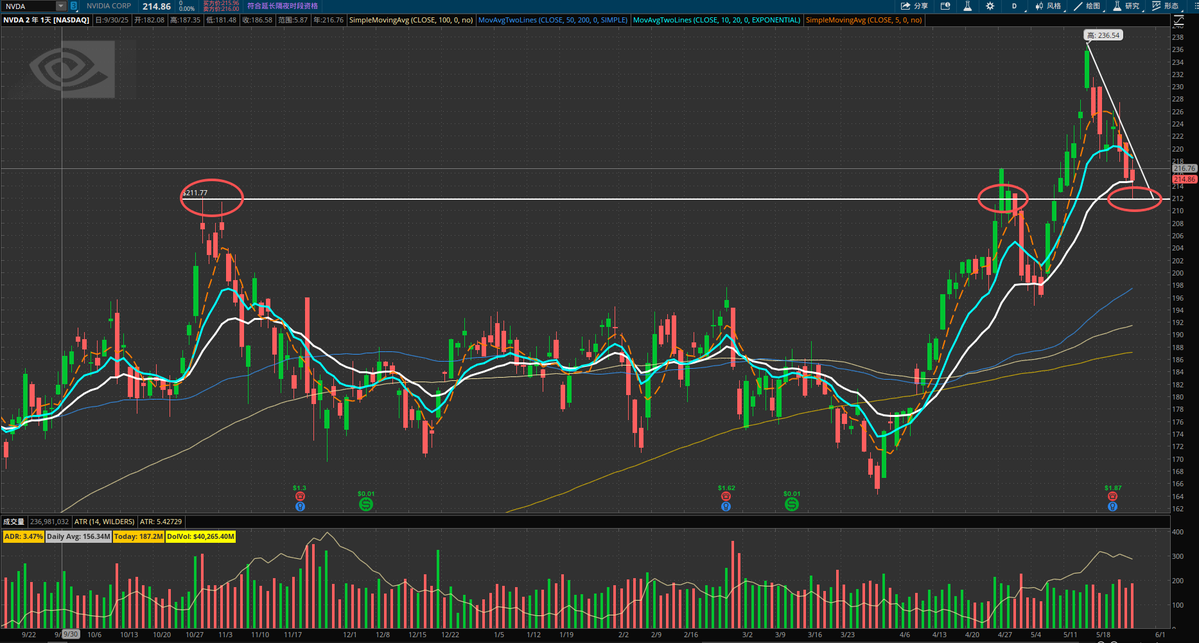Click the blue lightbulb event icon in February
Viewport: 1199px width, 643px height.
coord(726,506)
